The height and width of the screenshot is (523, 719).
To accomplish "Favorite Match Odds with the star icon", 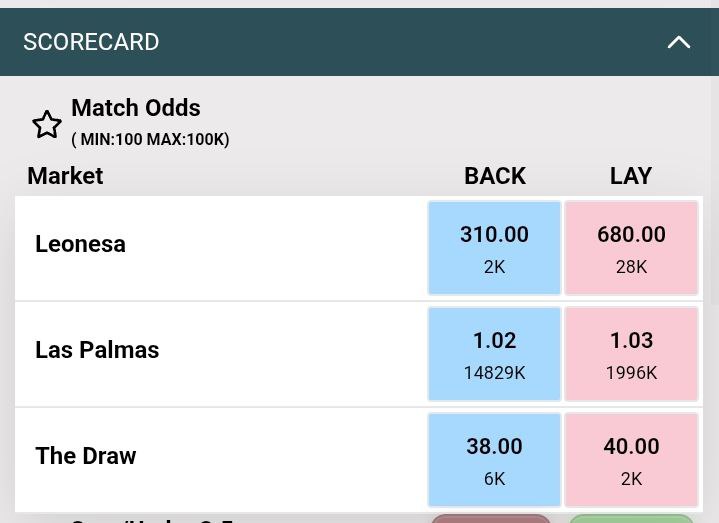I will [47, 124].
